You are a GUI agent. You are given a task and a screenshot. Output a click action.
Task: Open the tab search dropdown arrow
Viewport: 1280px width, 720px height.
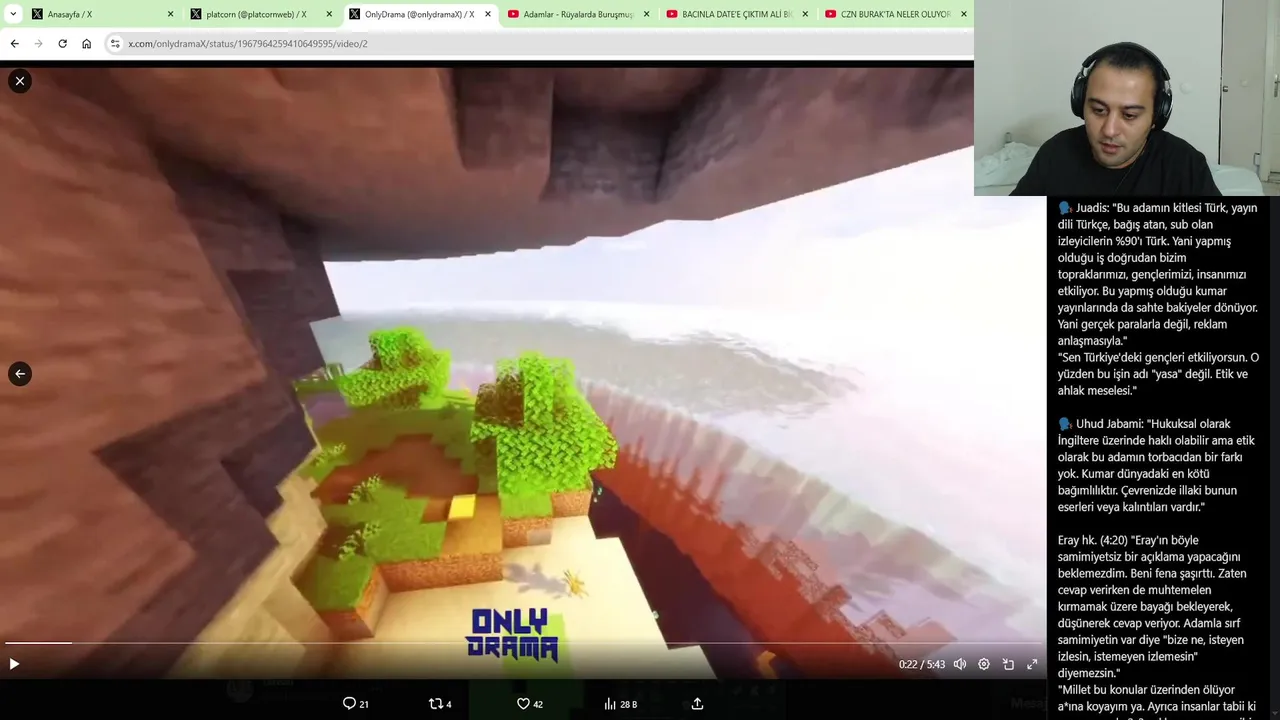pos(13,14)
